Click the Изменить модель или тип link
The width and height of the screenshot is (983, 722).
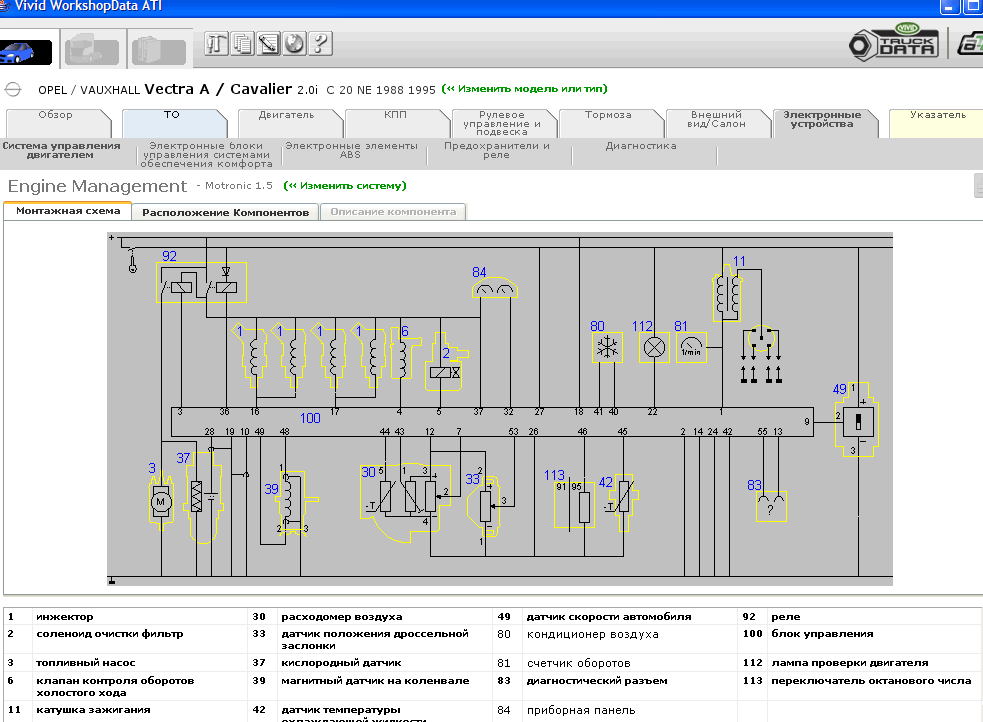525,89
